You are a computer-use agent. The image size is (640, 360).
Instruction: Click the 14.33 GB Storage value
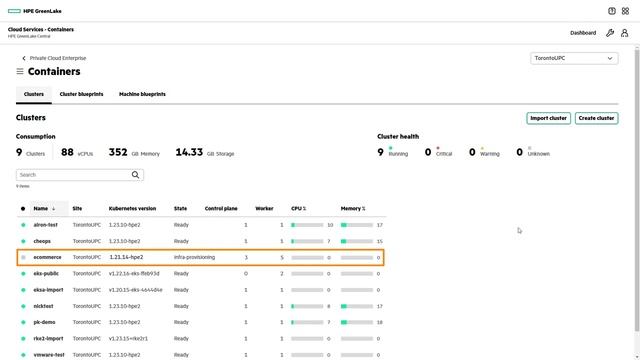pyautogui.click(x=205, y=153)
